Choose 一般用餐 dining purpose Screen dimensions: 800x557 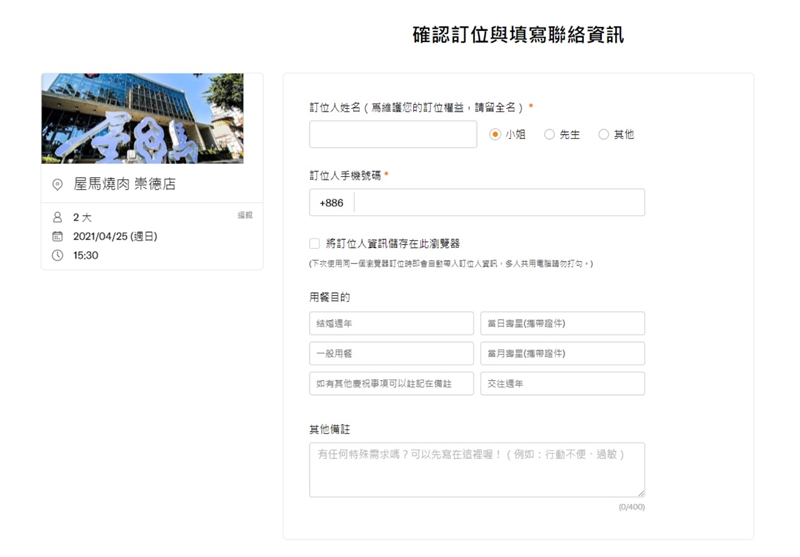(391, 353)
